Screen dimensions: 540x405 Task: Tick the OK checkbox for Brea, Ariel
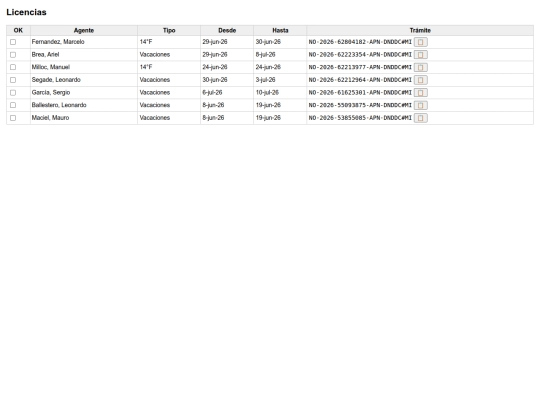pos(13,55)
